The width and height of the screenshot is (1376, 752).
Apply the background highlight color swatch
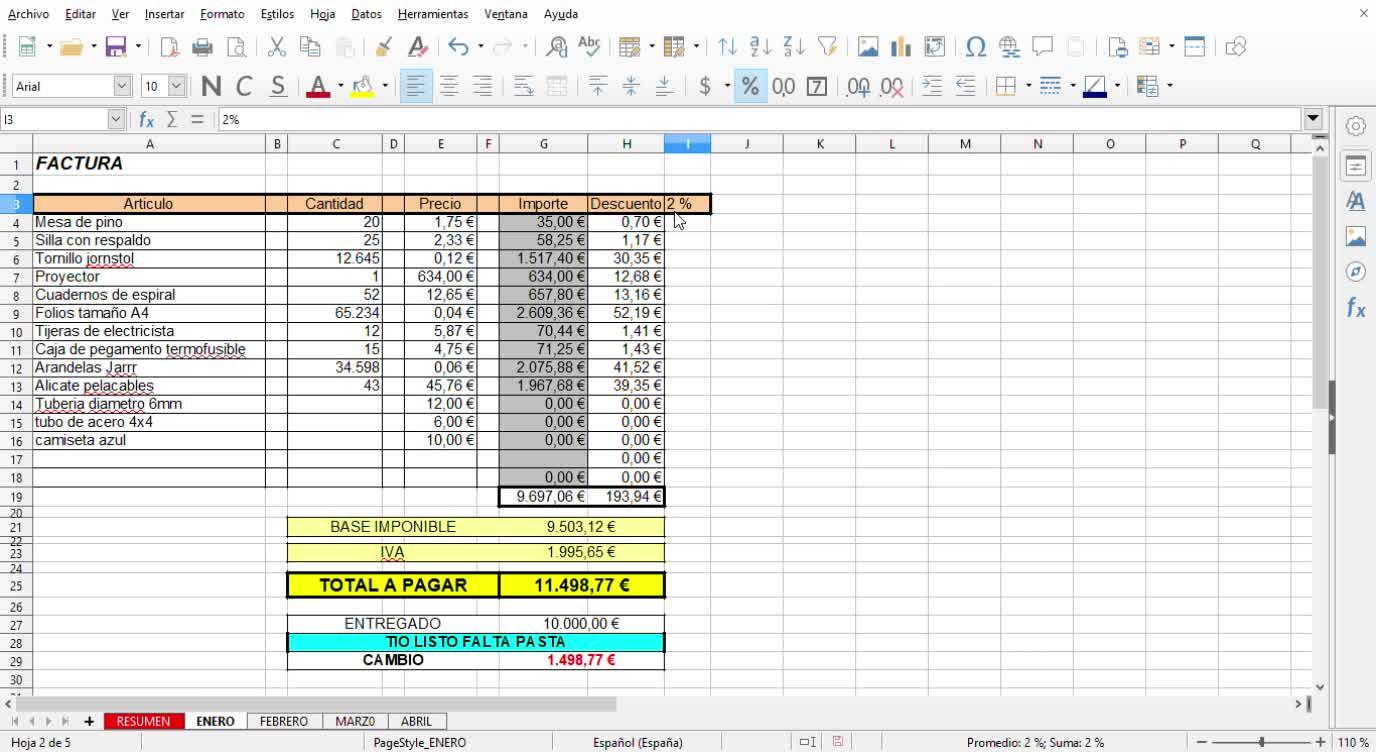[363, 86]
